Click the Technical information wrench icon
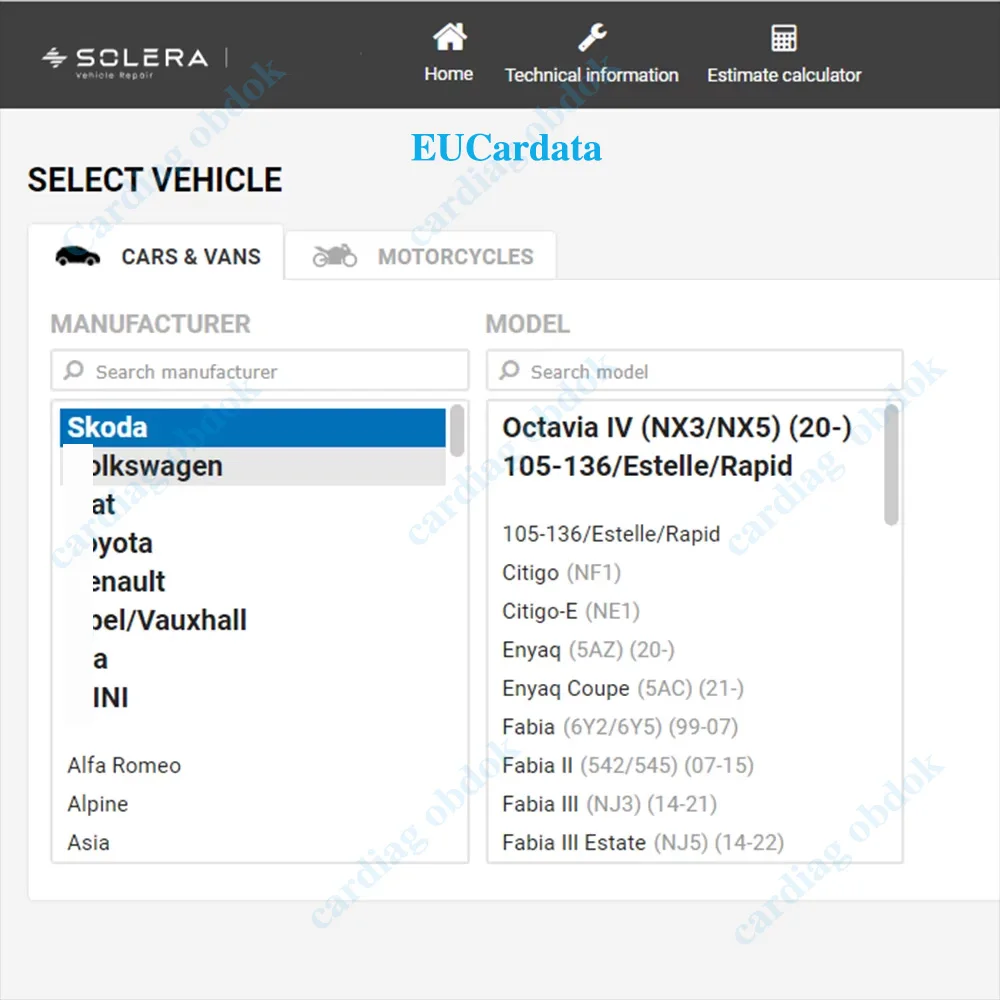This screenshot has width=1000, height=1000. tap(592, 37)
